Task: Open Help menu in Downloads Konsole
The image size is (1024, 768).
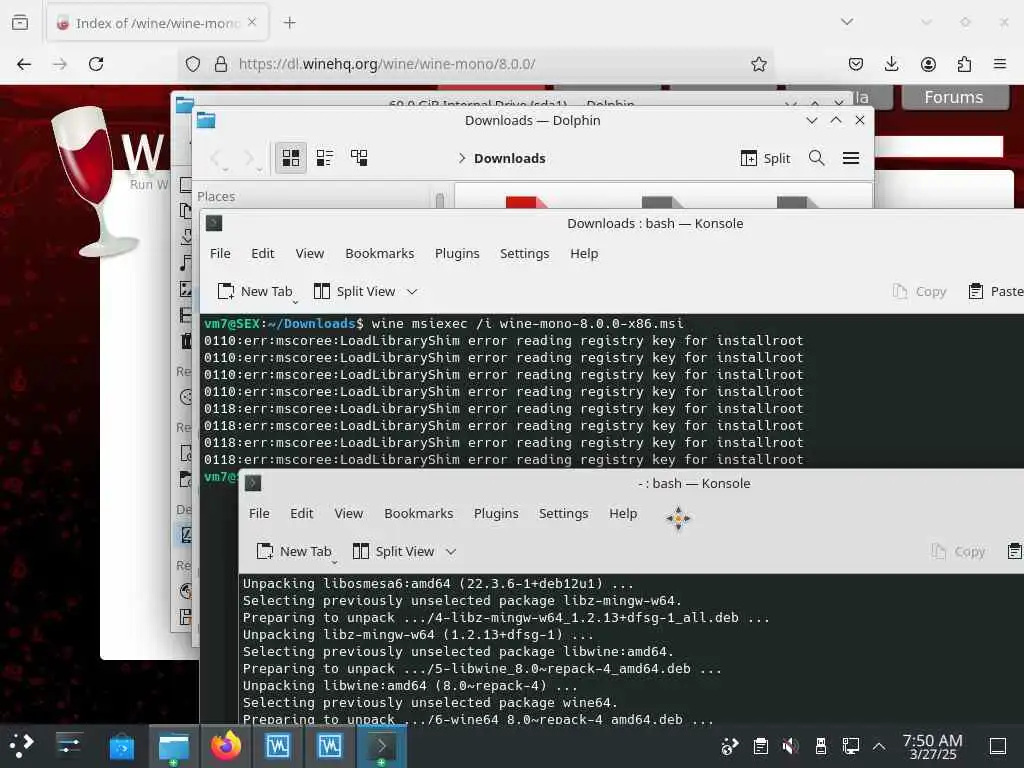Action: 584,253
